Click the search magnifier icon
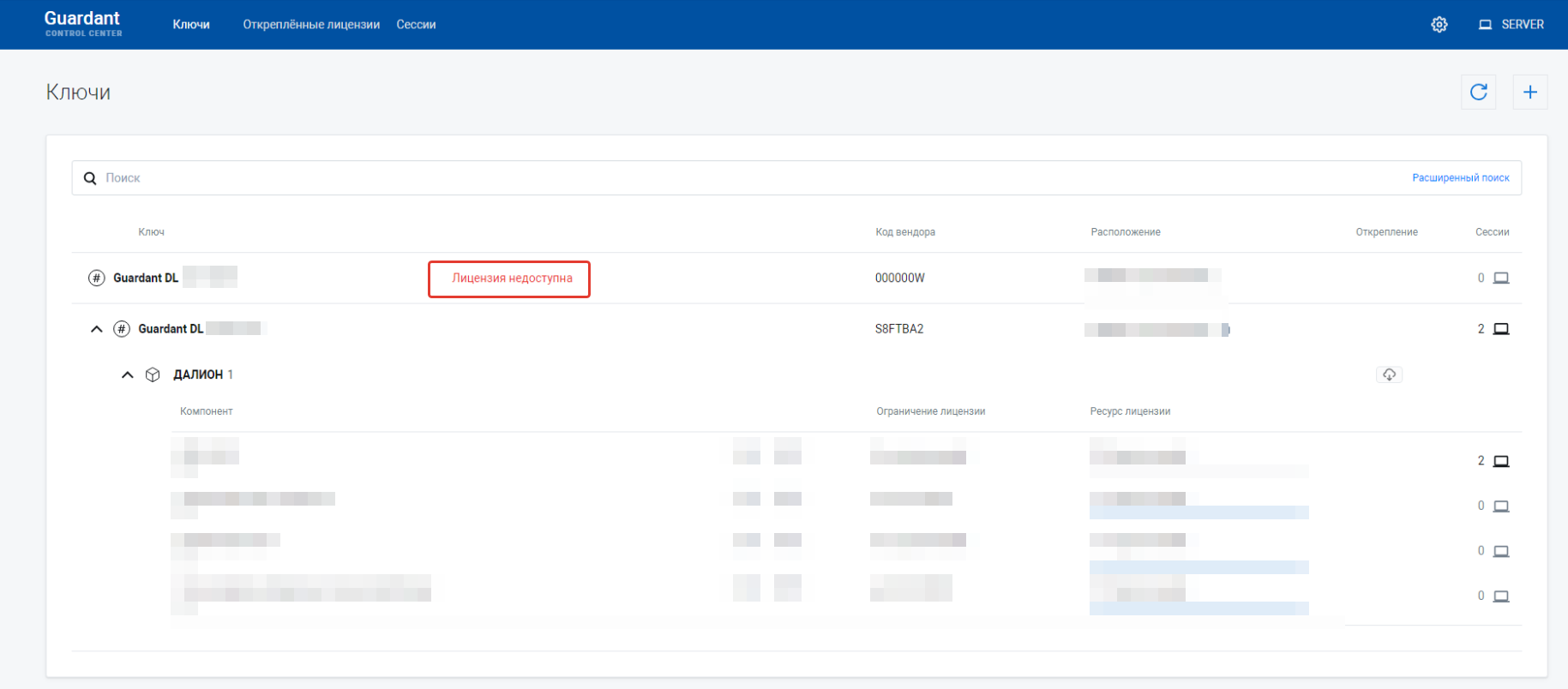This screenshot has width=1568, height=689. (x=90, y=178)
